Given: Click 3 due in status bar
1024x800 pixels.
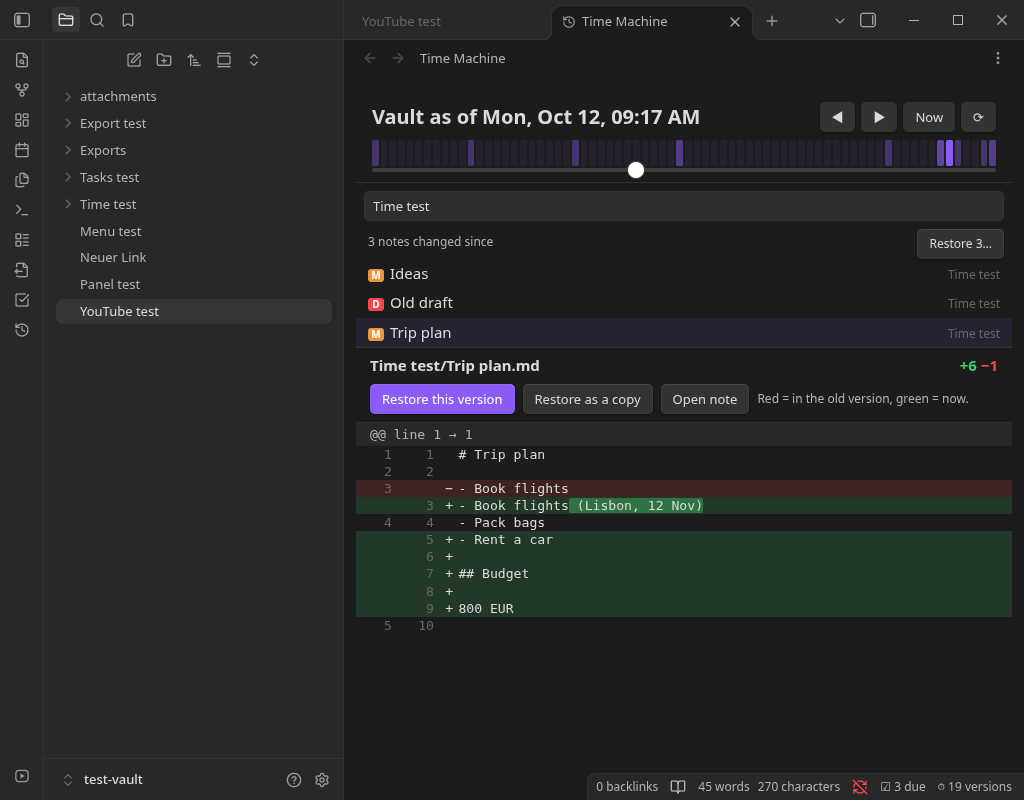Looking at the screenshot, I should (903, 787).
